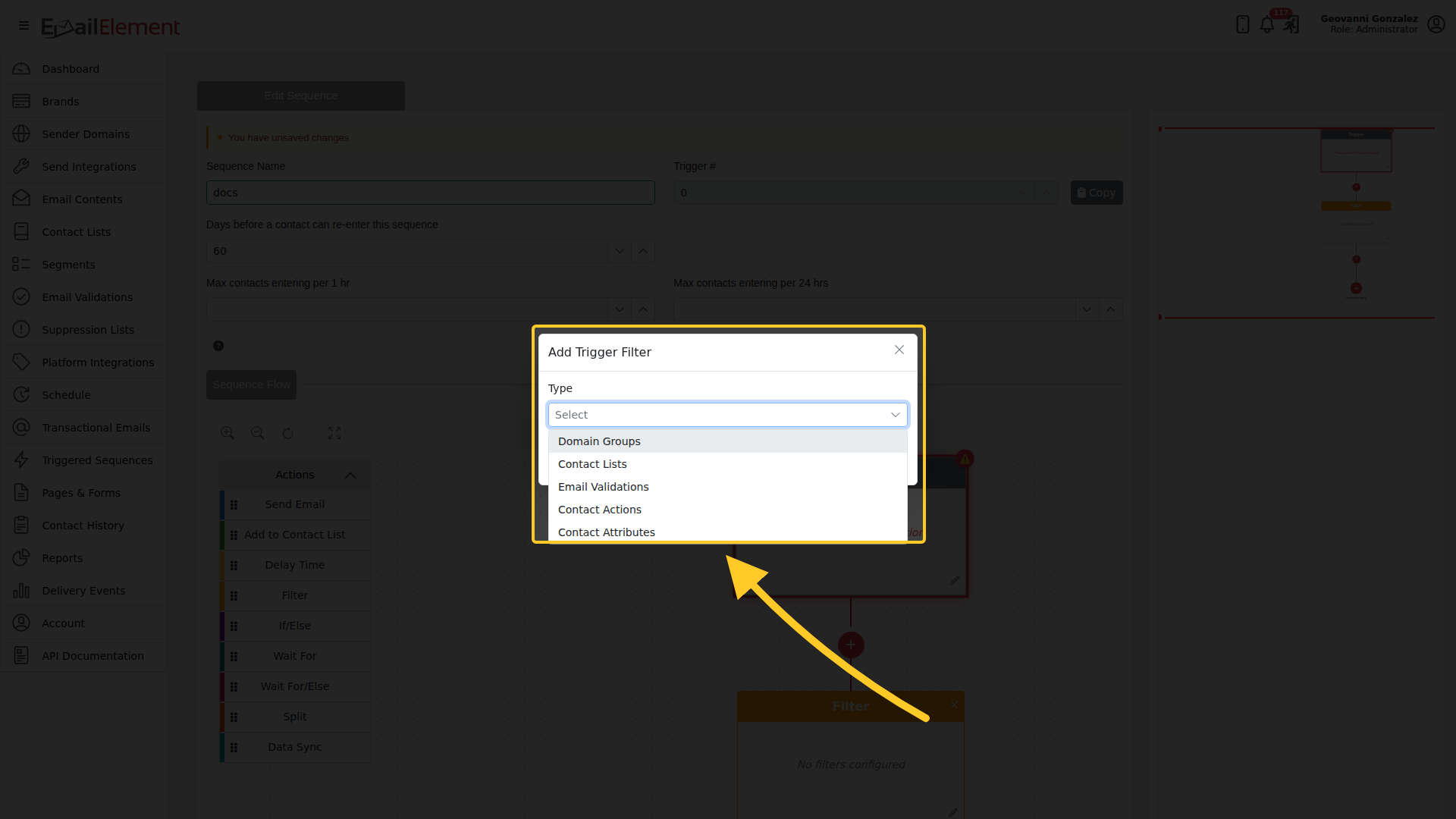The height and width of the screenshot is (819, 1456).
Task: Open the hamburger menu in the header
Action: pos(24,26)
